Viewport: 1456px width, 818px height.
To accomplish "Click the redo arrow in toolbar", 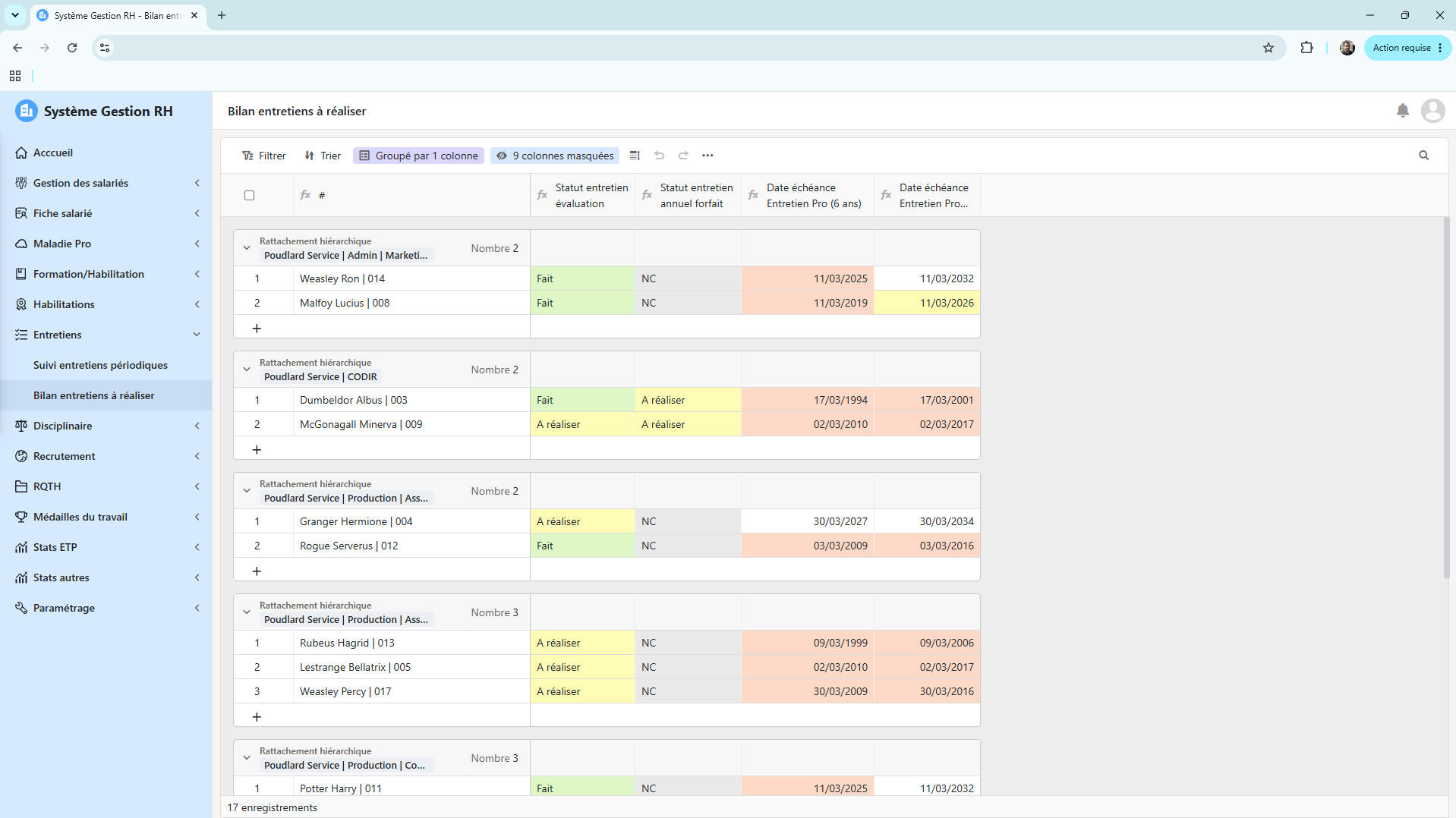I will pos(683,156).
